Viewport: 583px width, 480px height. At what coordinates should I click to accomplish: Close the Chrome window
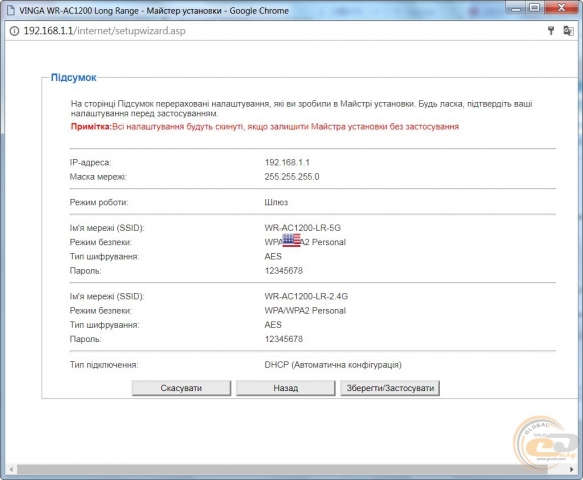562,8
